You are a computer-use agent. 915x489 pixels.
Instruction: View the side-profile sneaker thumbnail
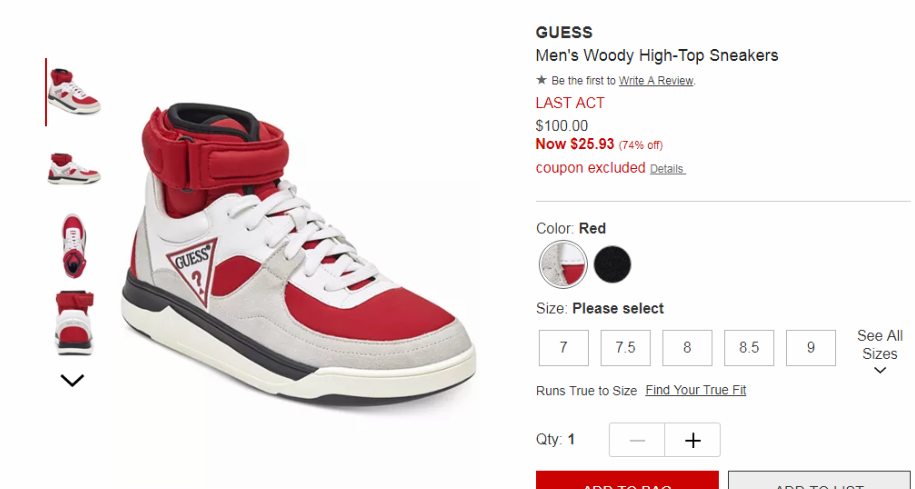pyautogui.click(x=74, y=168)
